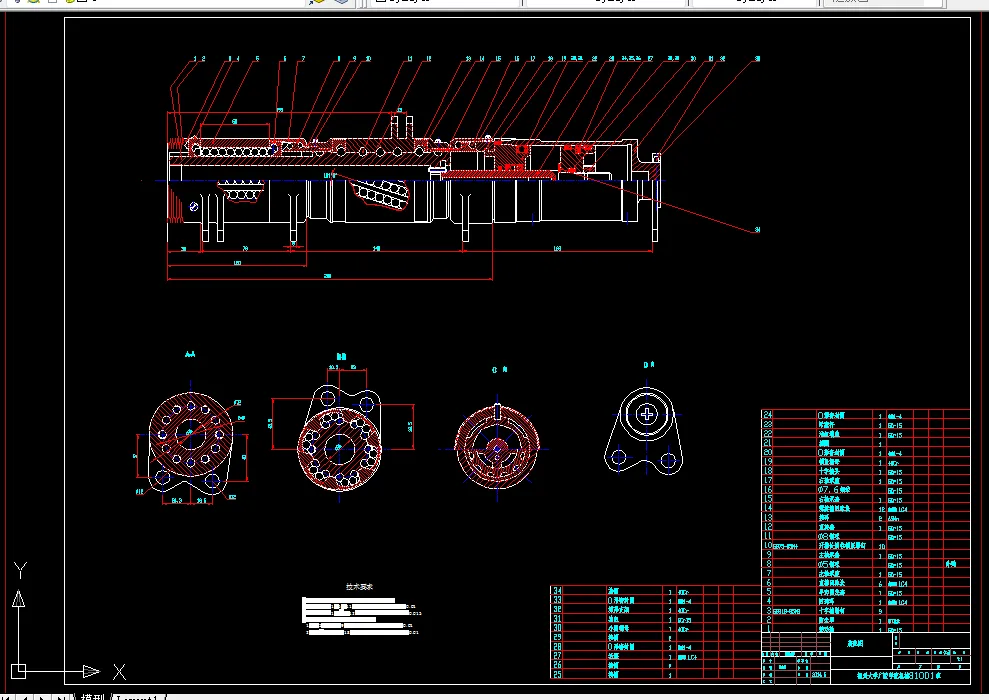This screenshot has height=700, width=989.
Task: Switch to the Layout1 tab
Action: tap(137, 697)
